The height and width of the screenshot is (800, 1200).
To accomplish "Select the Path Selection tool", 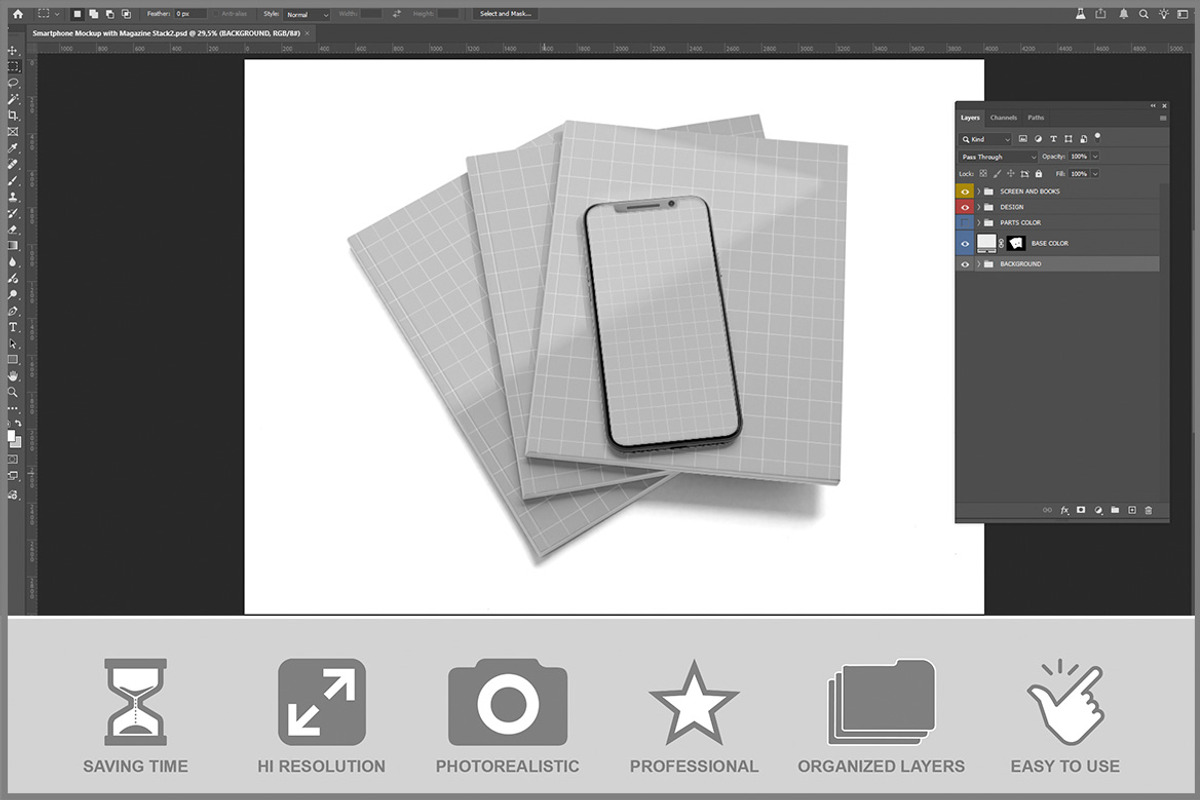I will click(x=13, y=343).
